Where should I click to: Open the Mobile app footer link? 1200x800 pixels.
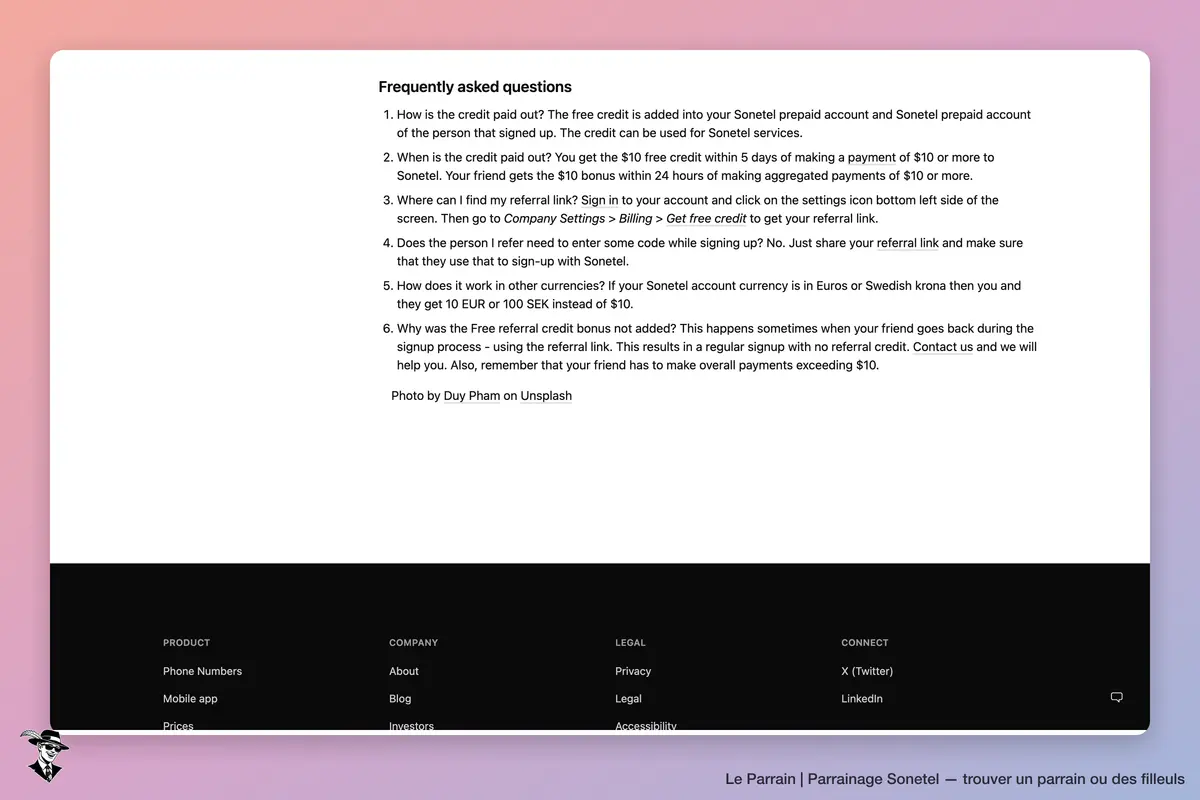[x=190, y=699]
